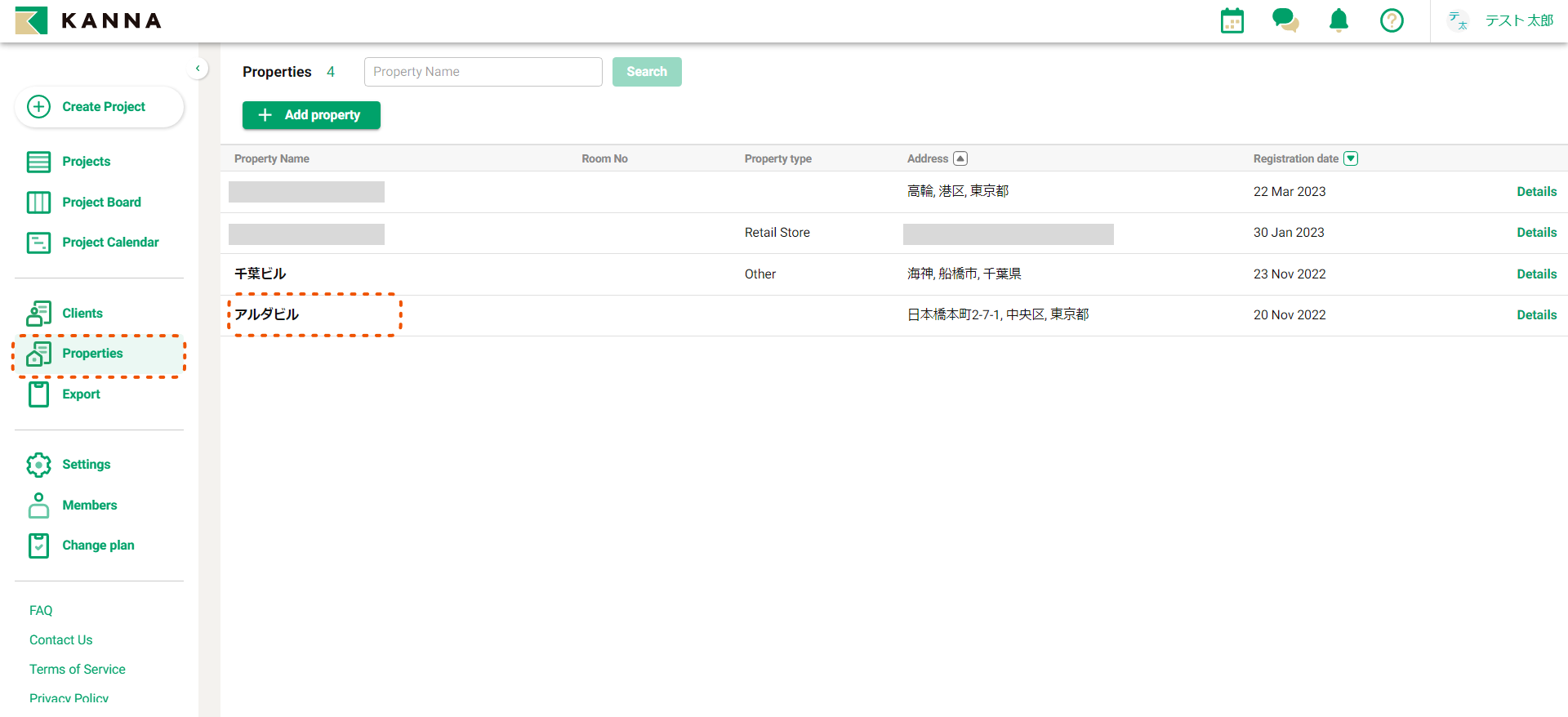Click the Project Board icon
Screen dimensions: 1568x717
click(38, 203)
